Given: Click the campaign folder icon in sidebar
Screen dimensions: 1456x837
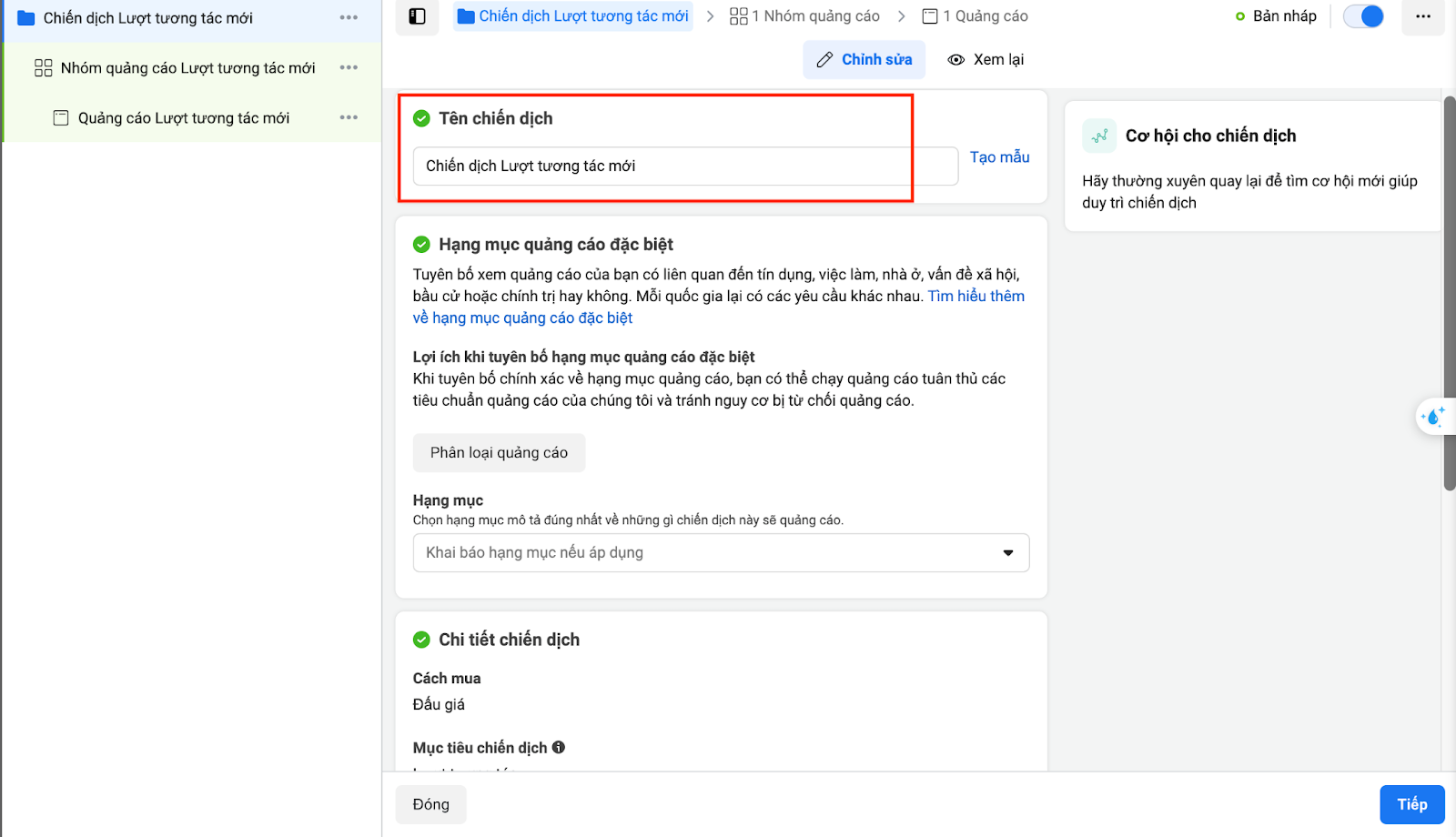Looking at the screenshot, I should 26,18.
